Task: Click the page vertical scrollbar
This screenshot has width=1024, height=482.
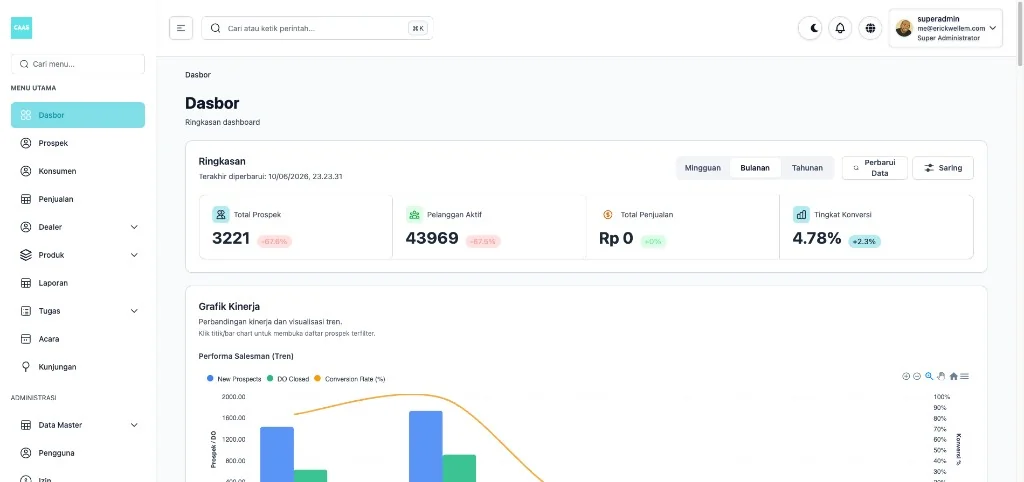Action: click(1020, 33)
